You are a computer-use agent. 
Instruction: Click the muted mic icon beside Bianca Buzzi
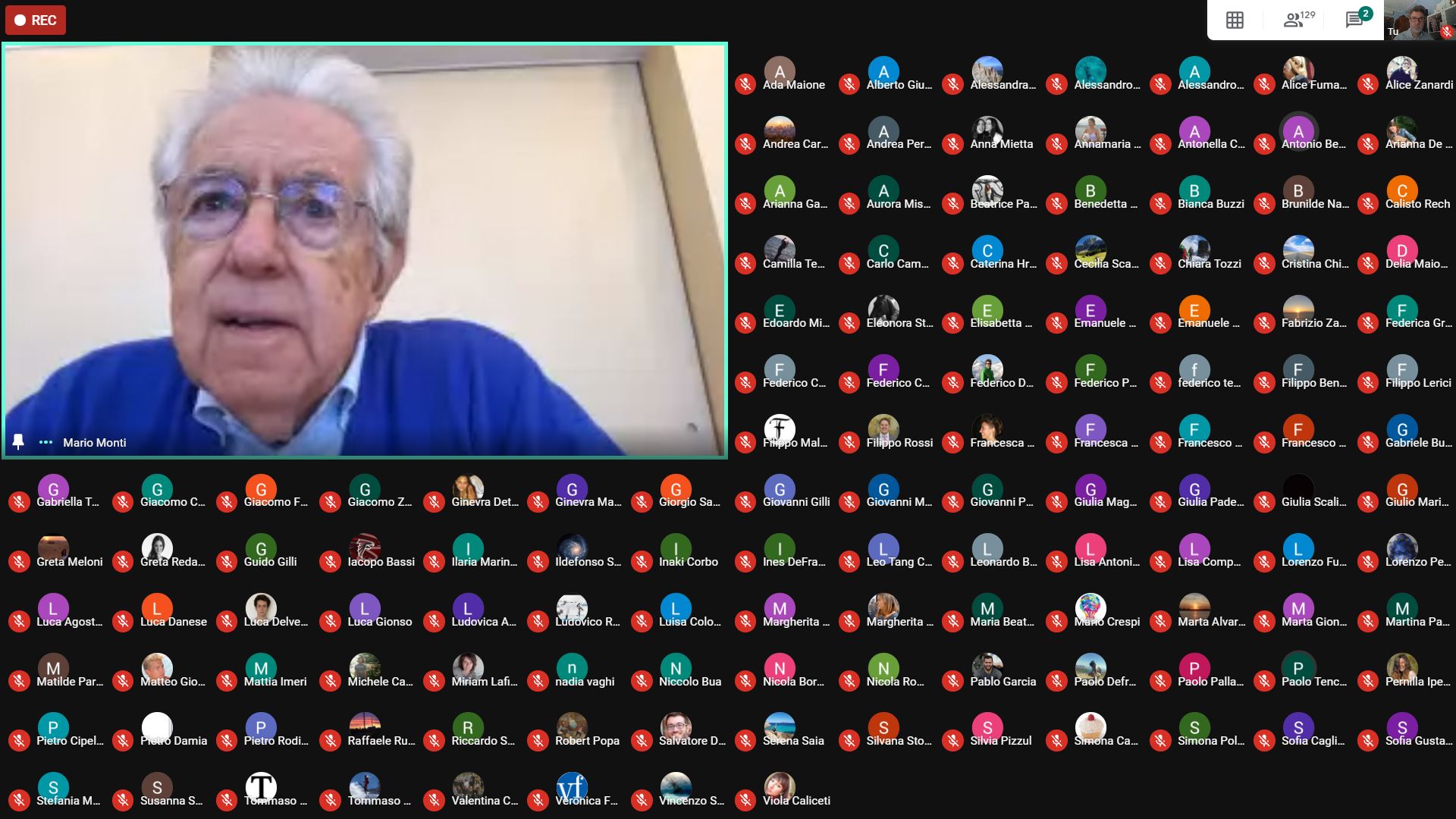[1160, 203]
